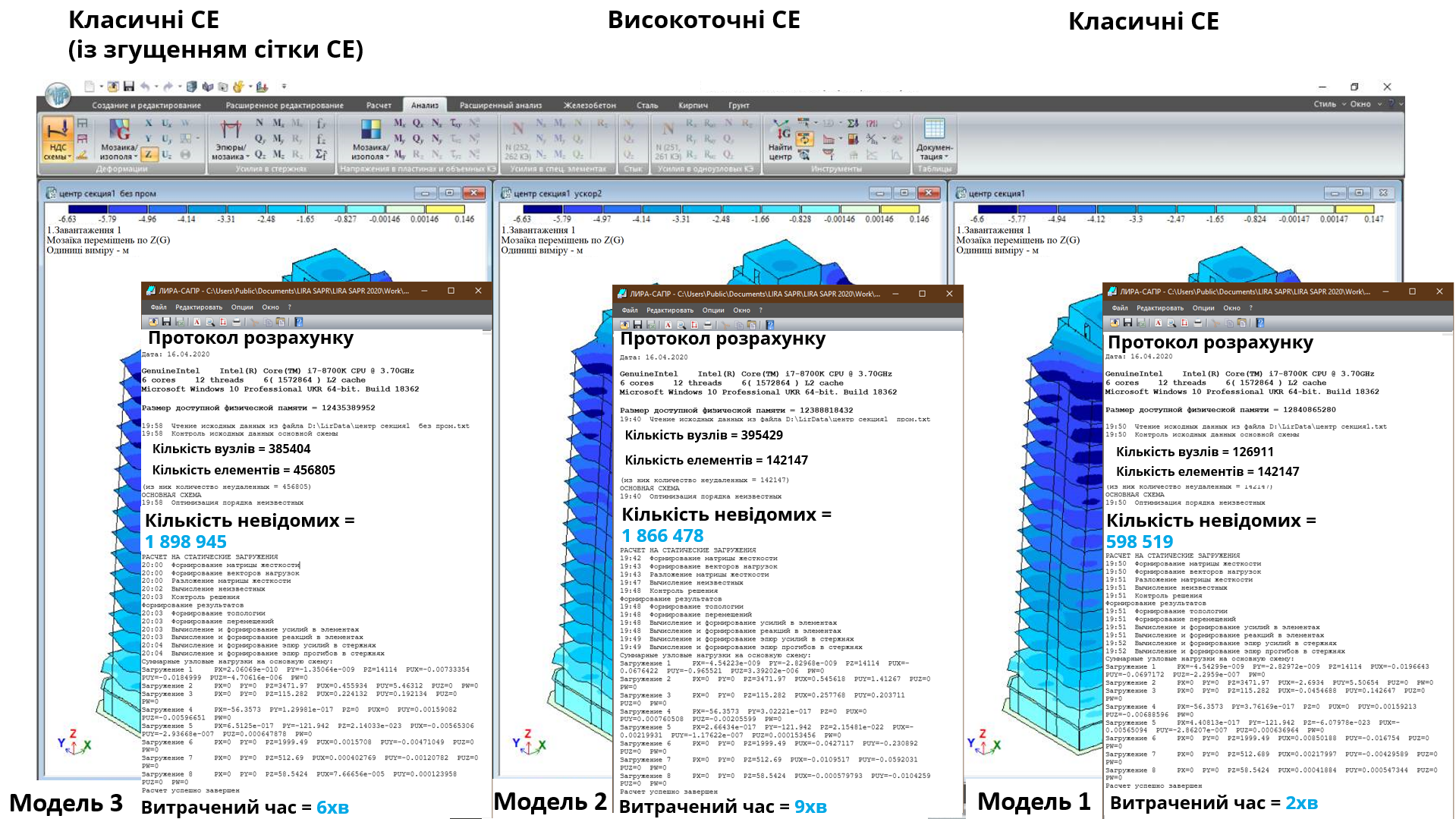Click the Save icon in quick access toolbar
The width and height of the screenshot is (1456, 819).
pos(129,87)
